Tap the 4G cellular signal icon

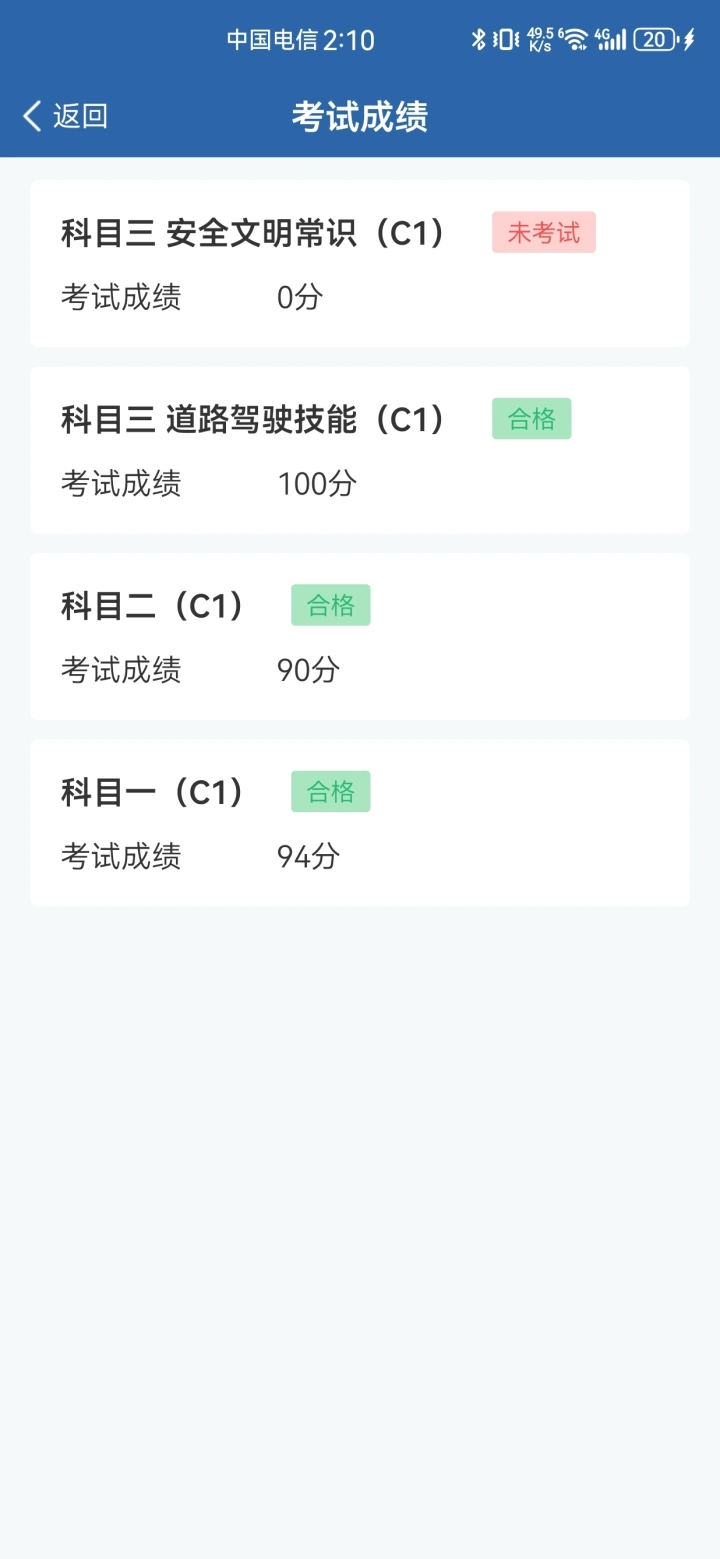(611, 39)
